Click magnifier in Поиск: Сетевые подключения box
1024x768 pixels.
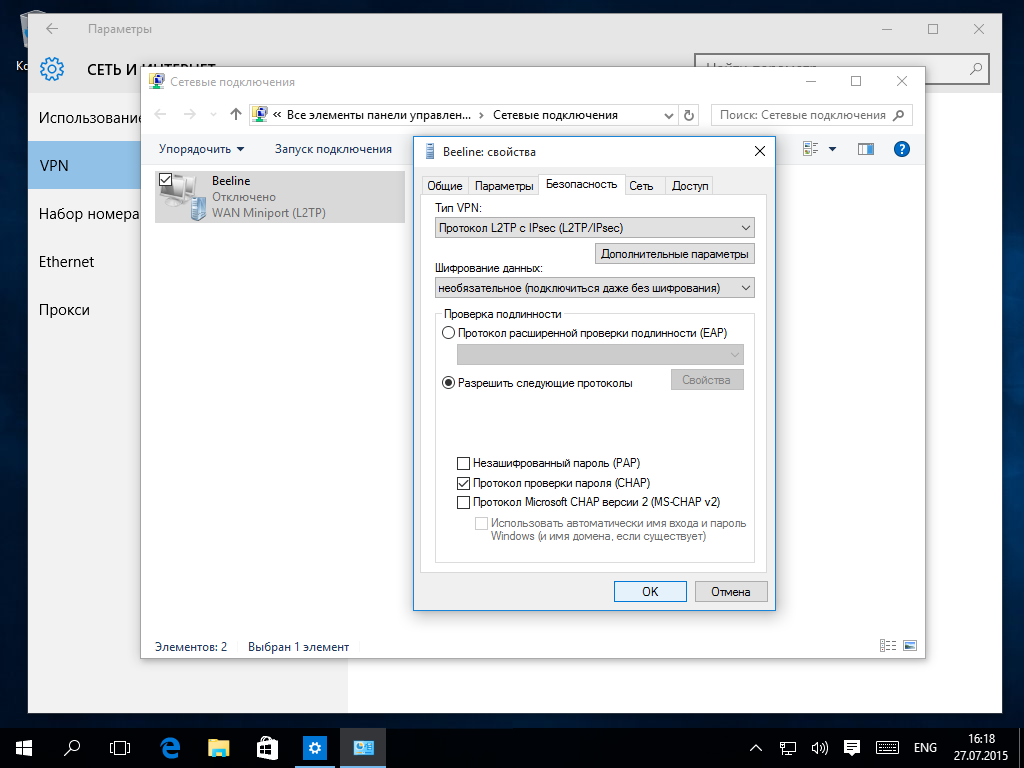899,115
